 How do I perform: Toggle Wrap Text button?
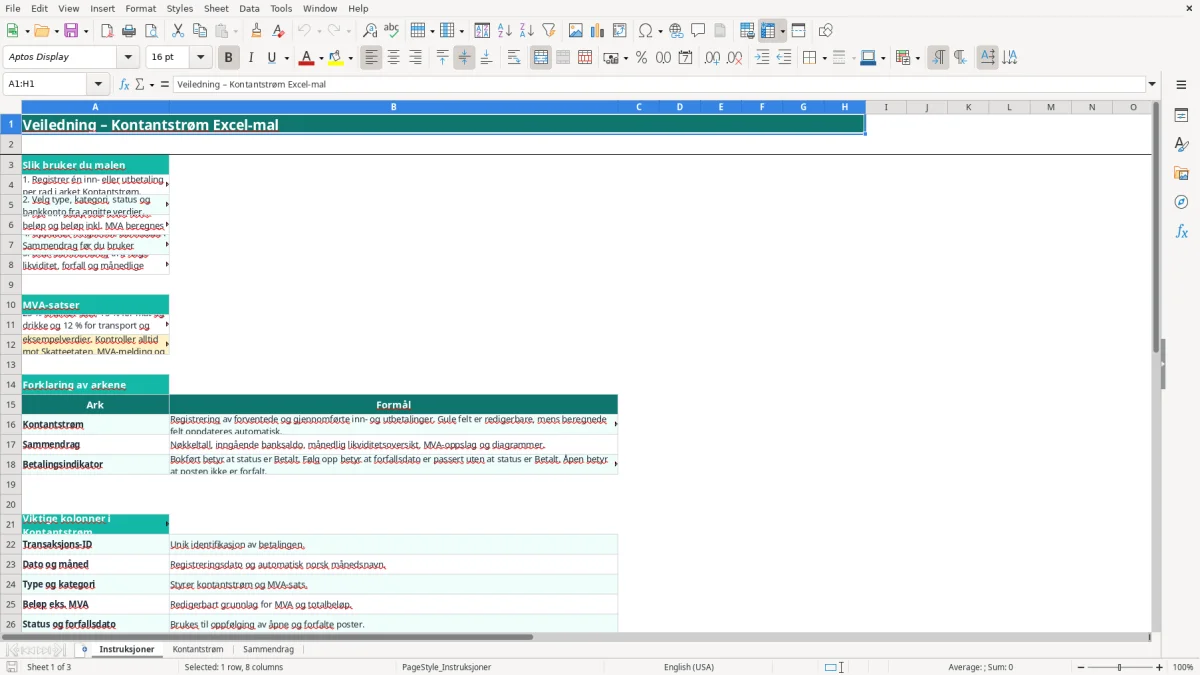coord(513,58)
